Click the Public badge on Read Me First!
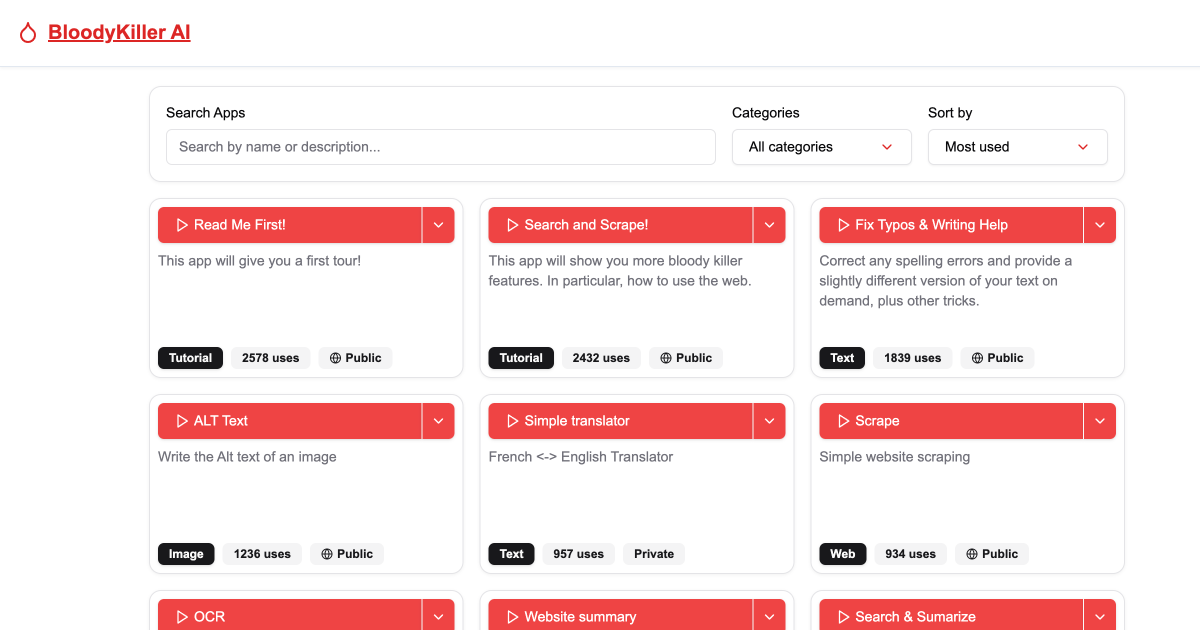This screenshot has width=1200, height=630. coord(356,358)
